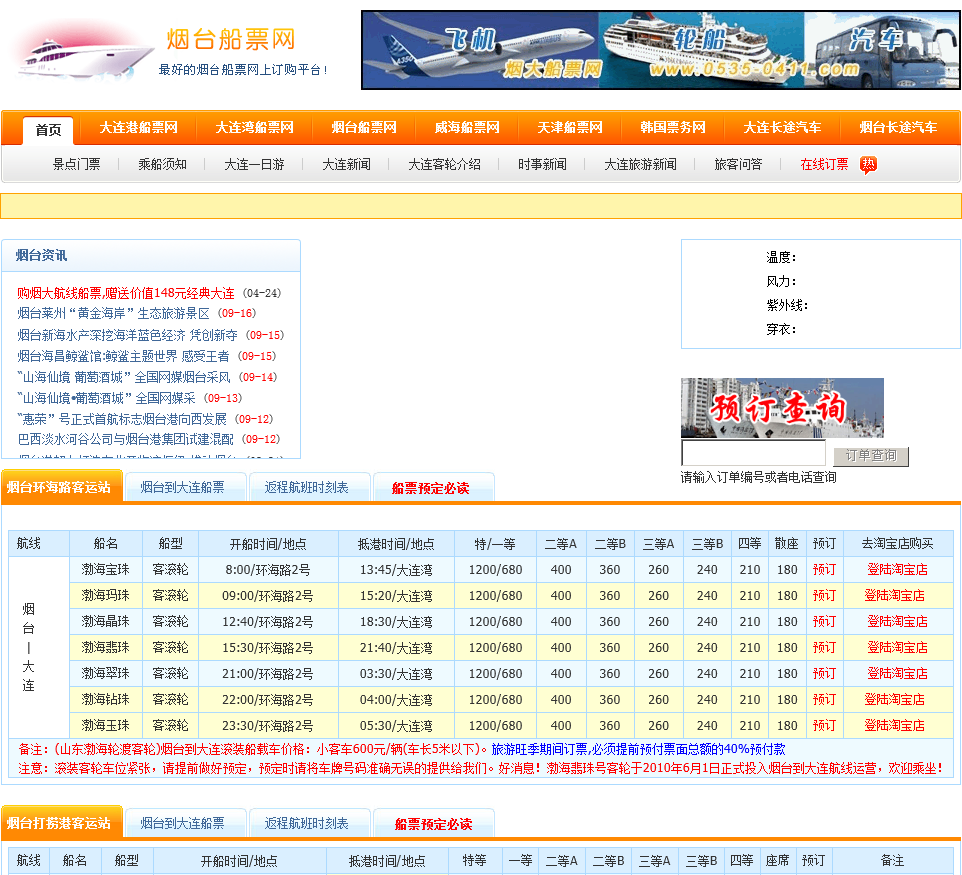Click 预订 for the 渤海宝珠 ship
The height and width of the screenshot is (875, 962).
click(x=824, y=570)
